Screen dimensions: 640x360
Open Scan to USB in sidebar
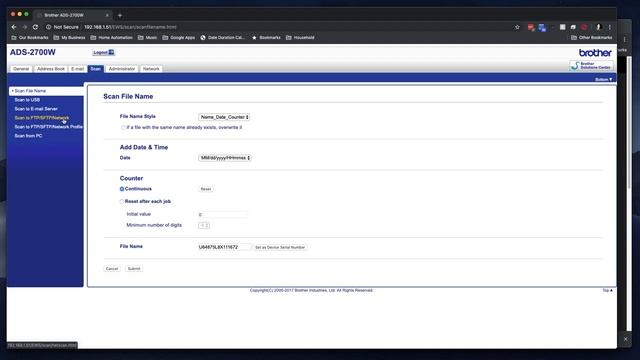coord(27,100)
